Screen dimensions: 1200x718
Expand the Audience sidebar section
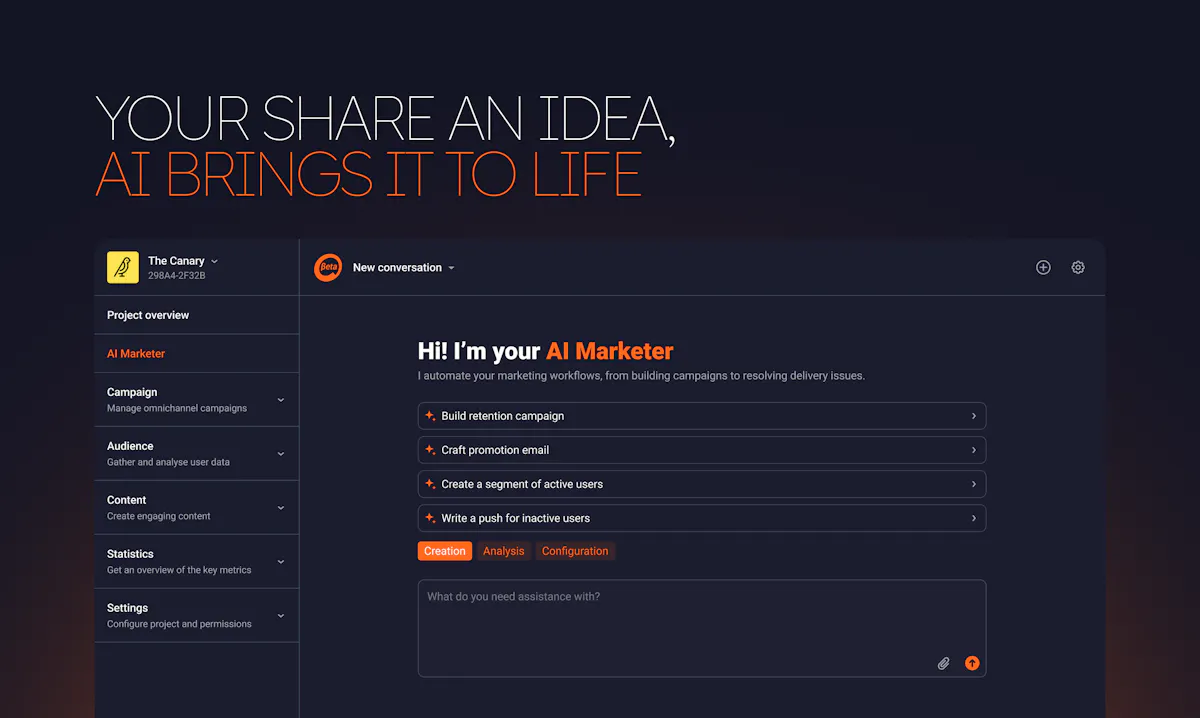[x=280, y=454]
